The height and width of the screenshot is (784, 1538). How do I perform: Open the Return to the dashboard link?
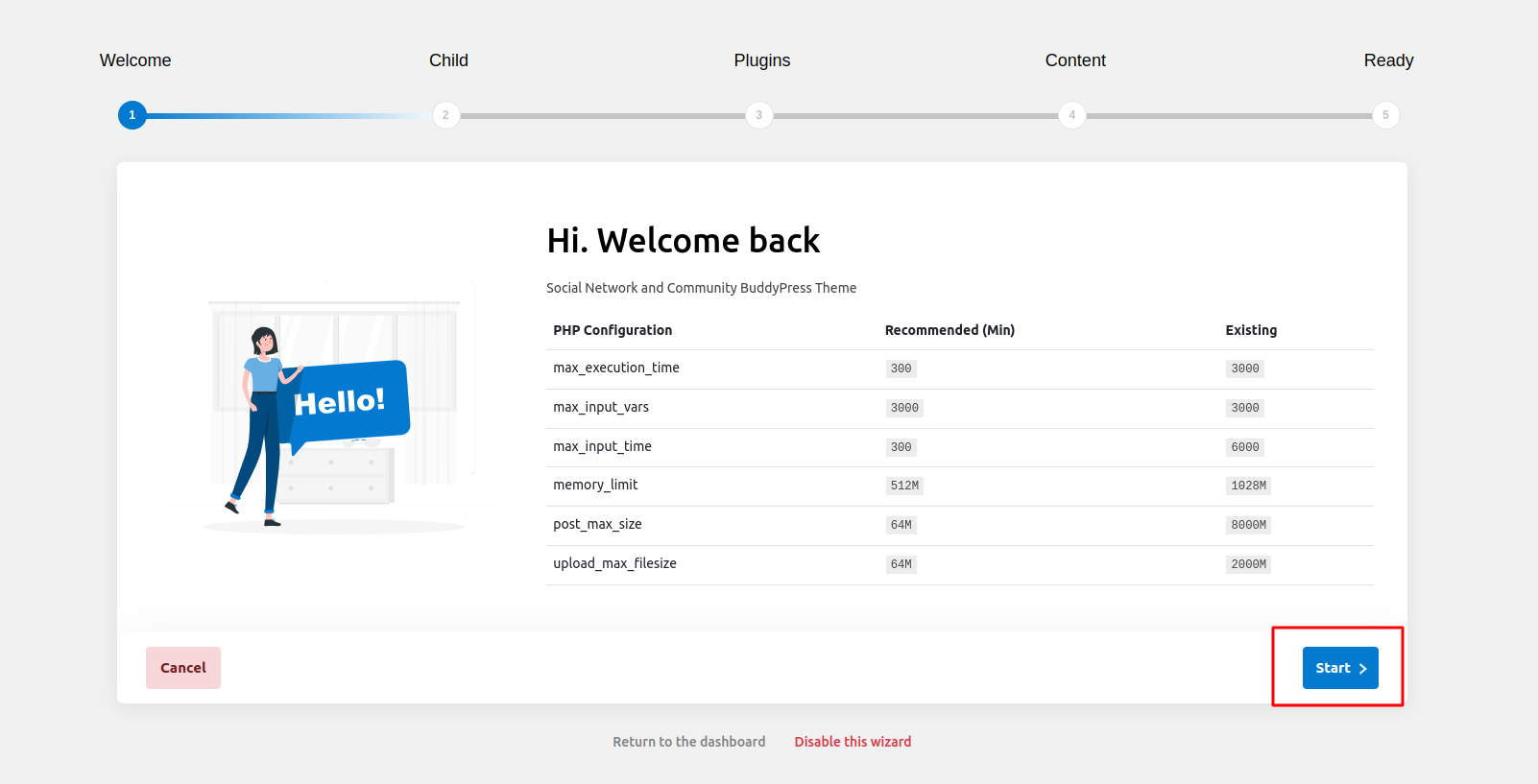(689, 742)
